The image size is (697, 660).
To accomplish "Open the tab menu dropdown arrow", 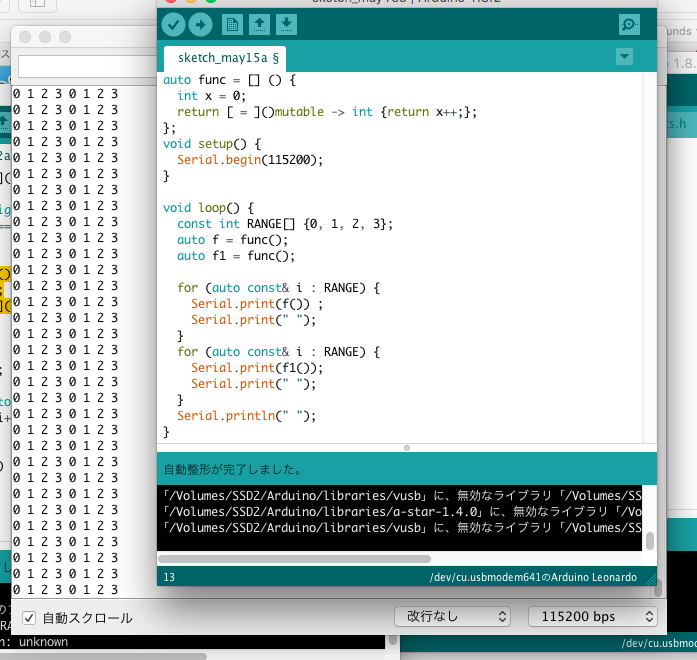I will pos(625,56).
